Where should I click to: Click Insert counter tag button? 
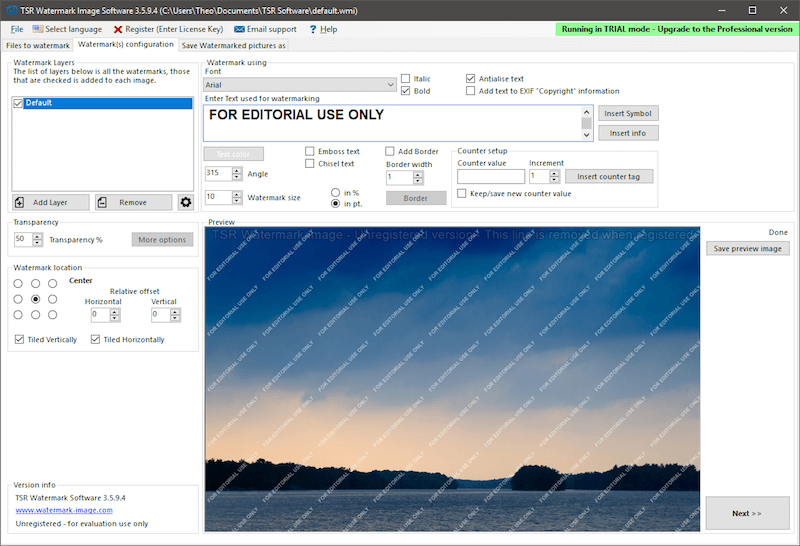coord(609,177)
